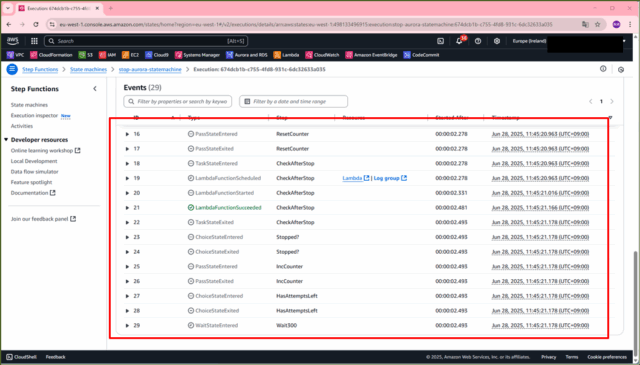Viewport: 640px width, 365px height.
Task: Open the notifications bell
Action: click(x=460, y=41)
